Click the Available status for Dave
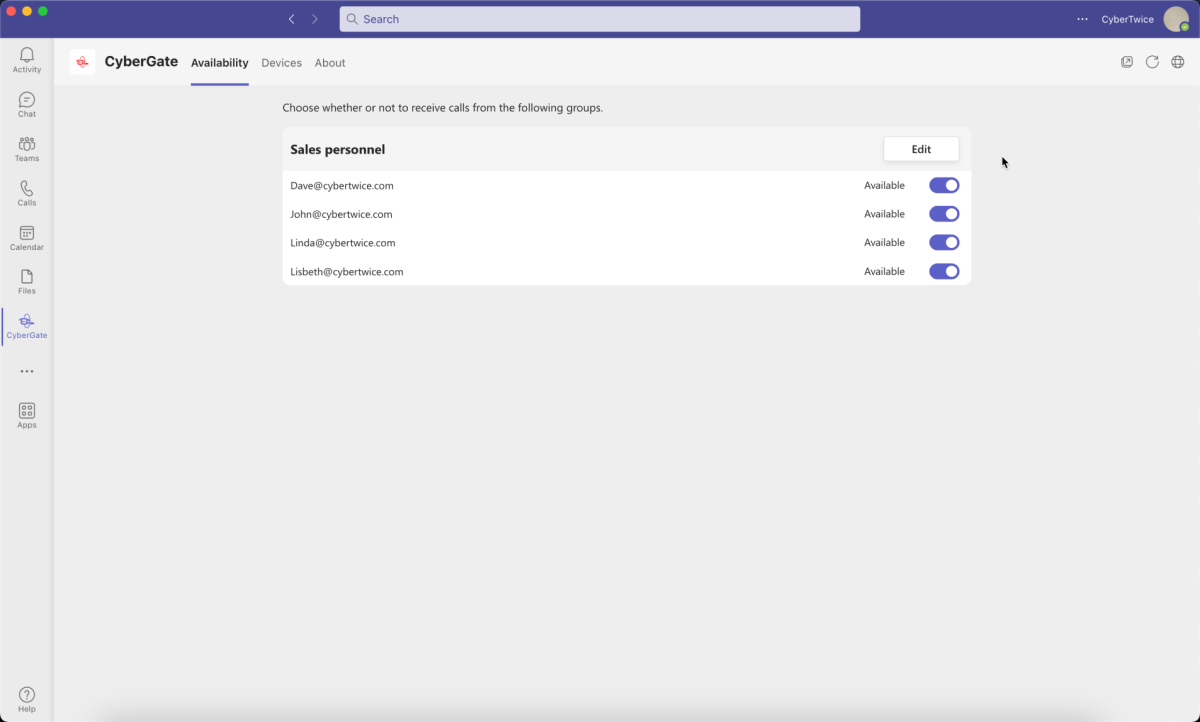The width and height of the screenshot is (1200, 722). tap(884, 185)
